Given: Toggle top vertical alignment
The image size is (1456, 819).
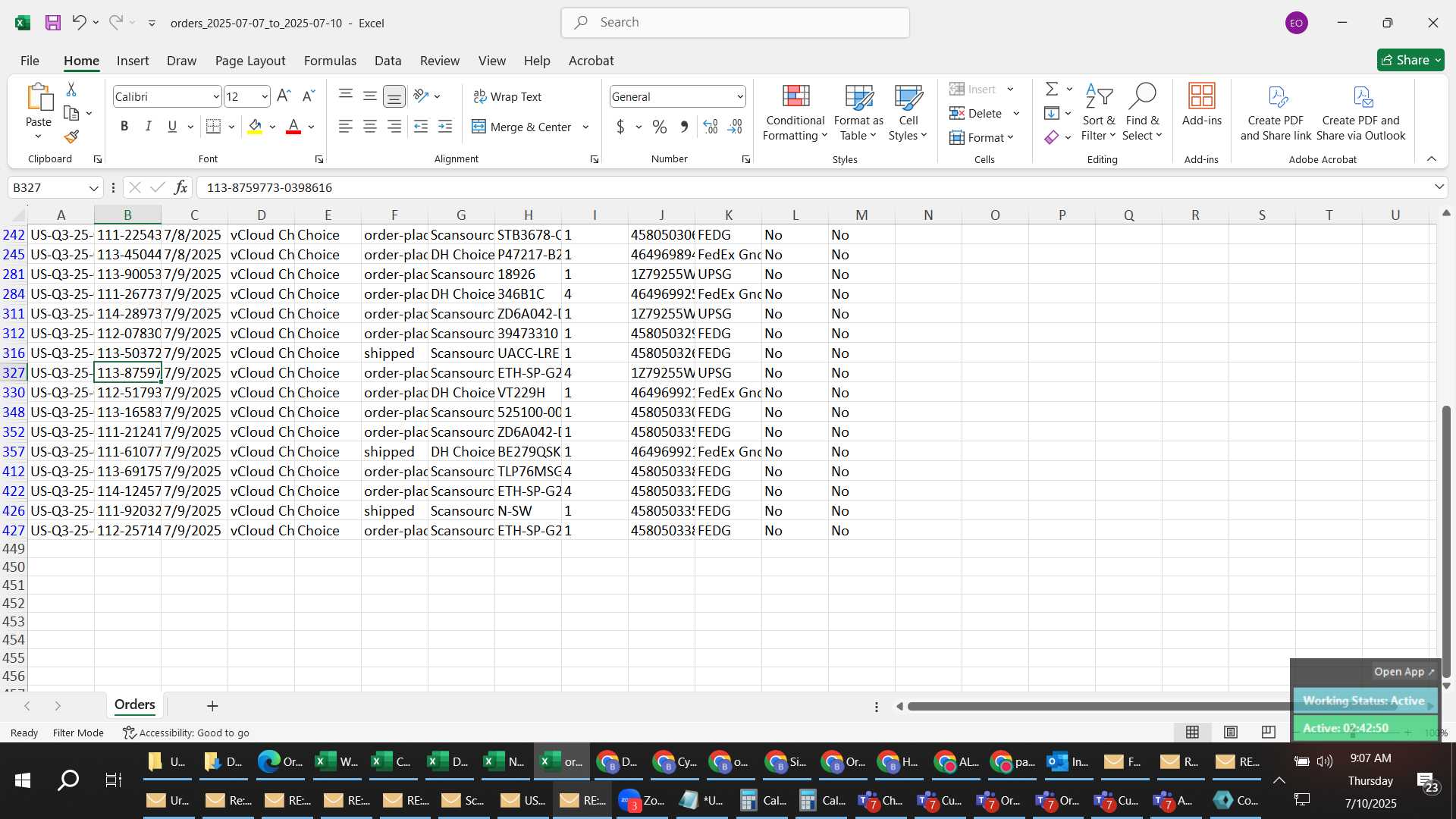Looking at the screenshot, I should (x=346, y=96).
